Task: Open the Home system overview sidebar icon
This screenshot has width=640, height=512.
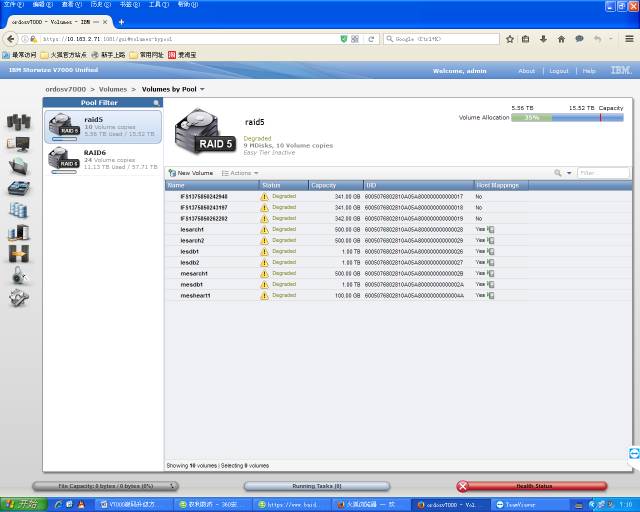Action: tap(18, 122)
